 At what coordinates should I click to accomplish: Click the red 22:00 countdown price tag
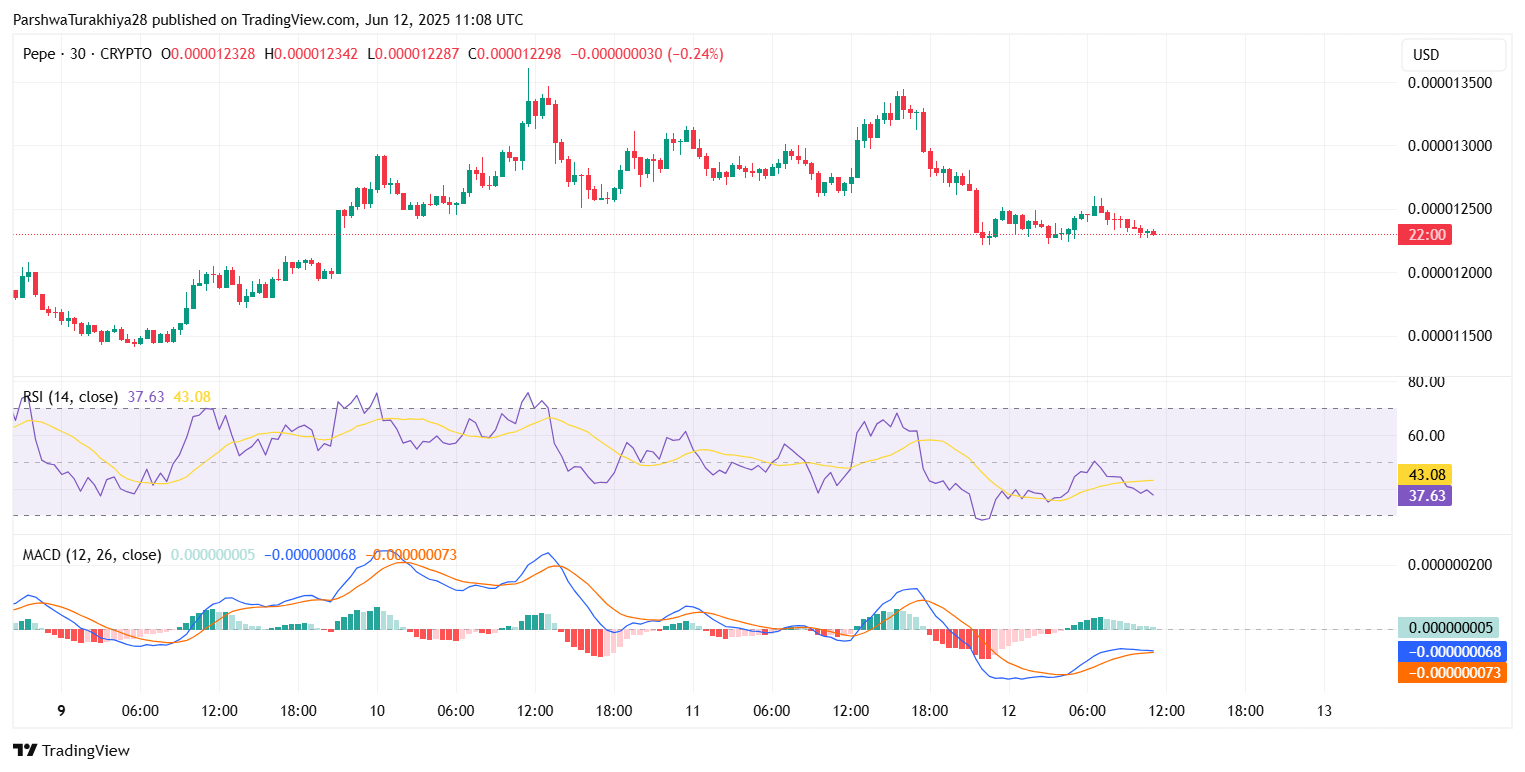[x=1427, y=234]
